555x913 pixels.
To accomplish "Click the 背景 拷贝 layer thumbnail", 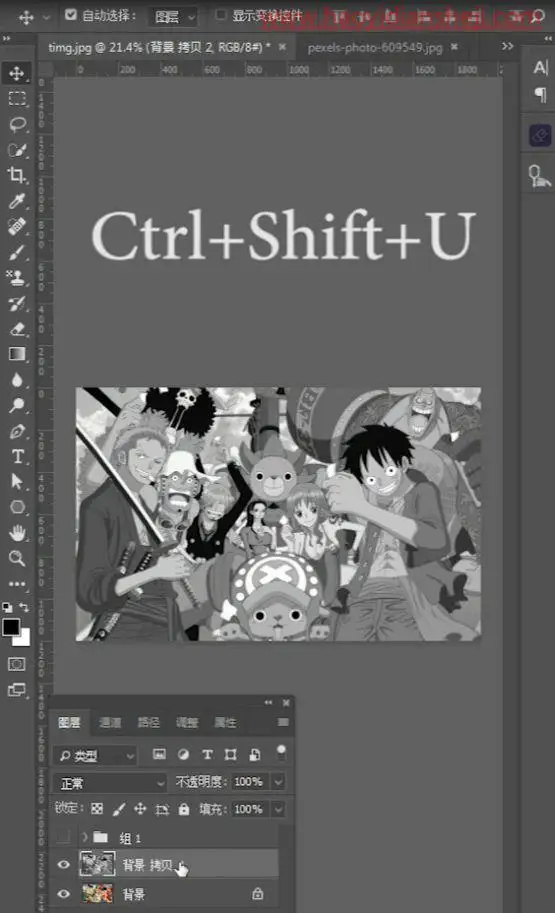I will (x=97, y=864).
